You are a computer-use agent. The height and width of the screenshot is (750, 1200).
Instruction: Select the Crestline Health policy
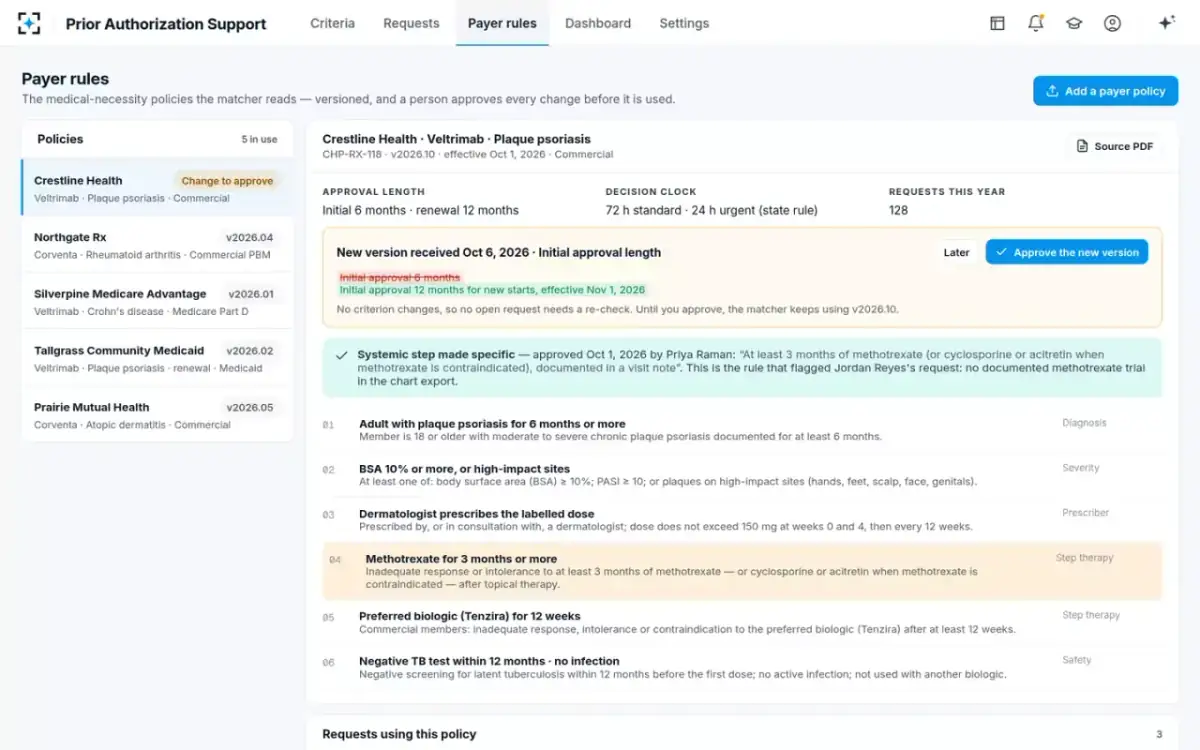click(x=158, y=188)
